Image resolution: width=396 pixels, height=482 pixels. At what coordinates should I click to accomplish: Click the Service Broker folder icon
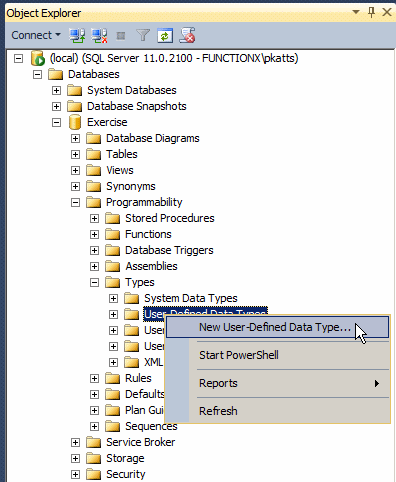(x=93, y=442)
